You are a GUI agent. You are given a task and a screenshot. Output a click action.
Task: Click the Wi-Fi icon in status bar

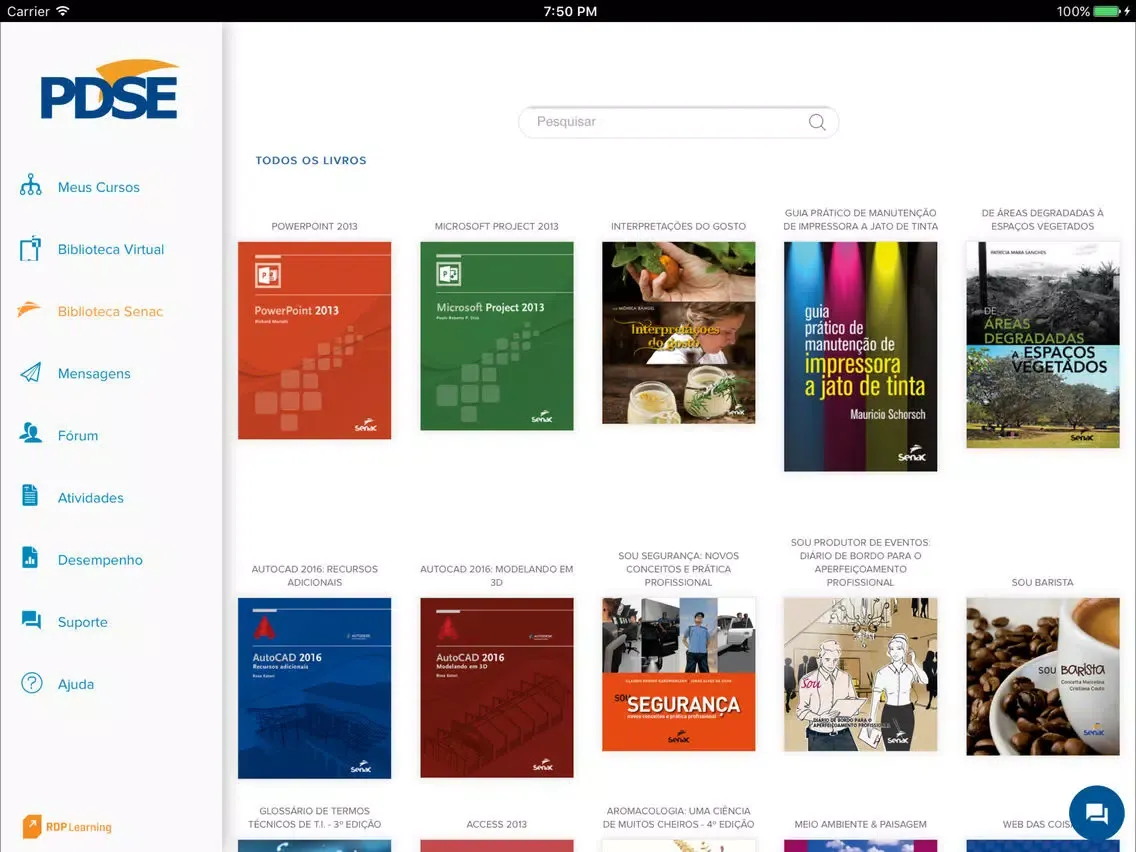tap(63, 11)
